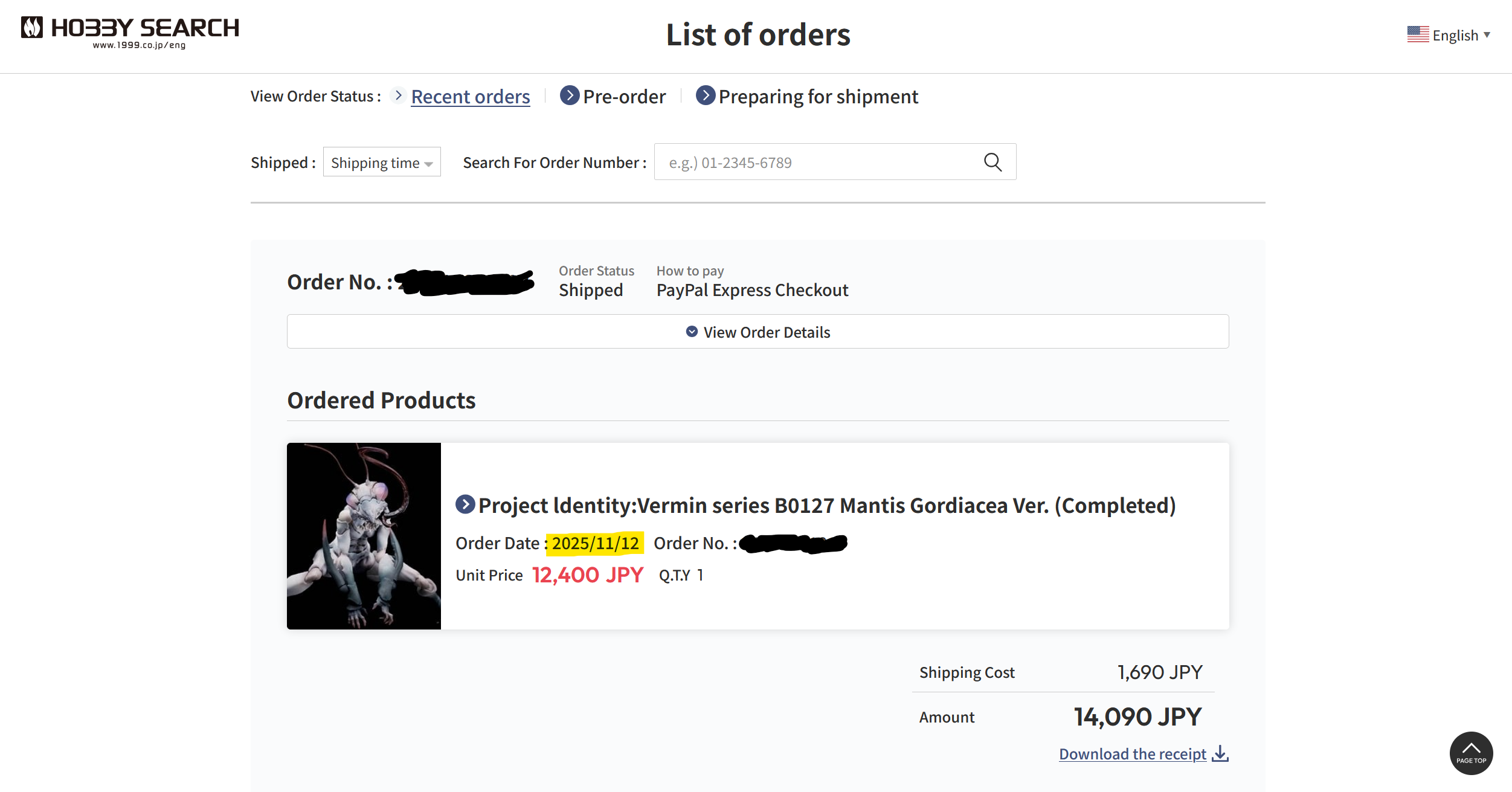The image size is (1512, 792).
Task: Click the magnifier search icon
Action: [992, 162]
